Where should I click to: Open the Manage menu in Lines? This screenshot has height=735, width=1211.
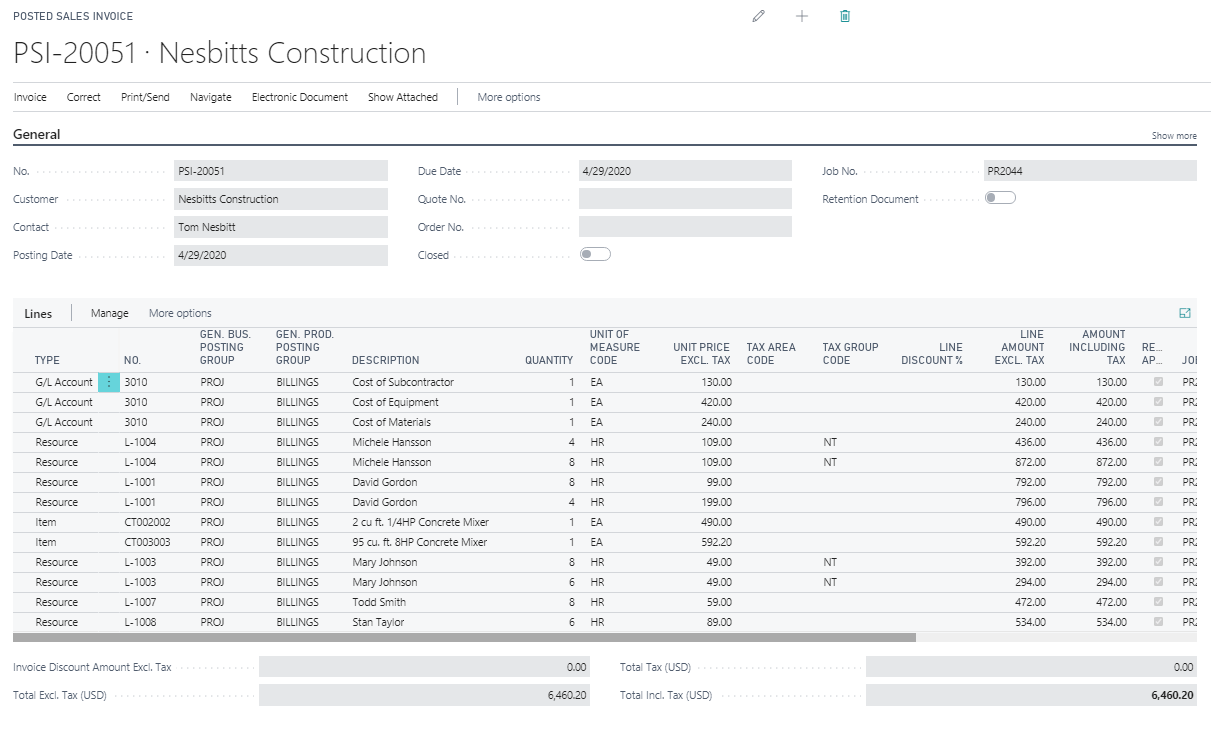point(109,313)
